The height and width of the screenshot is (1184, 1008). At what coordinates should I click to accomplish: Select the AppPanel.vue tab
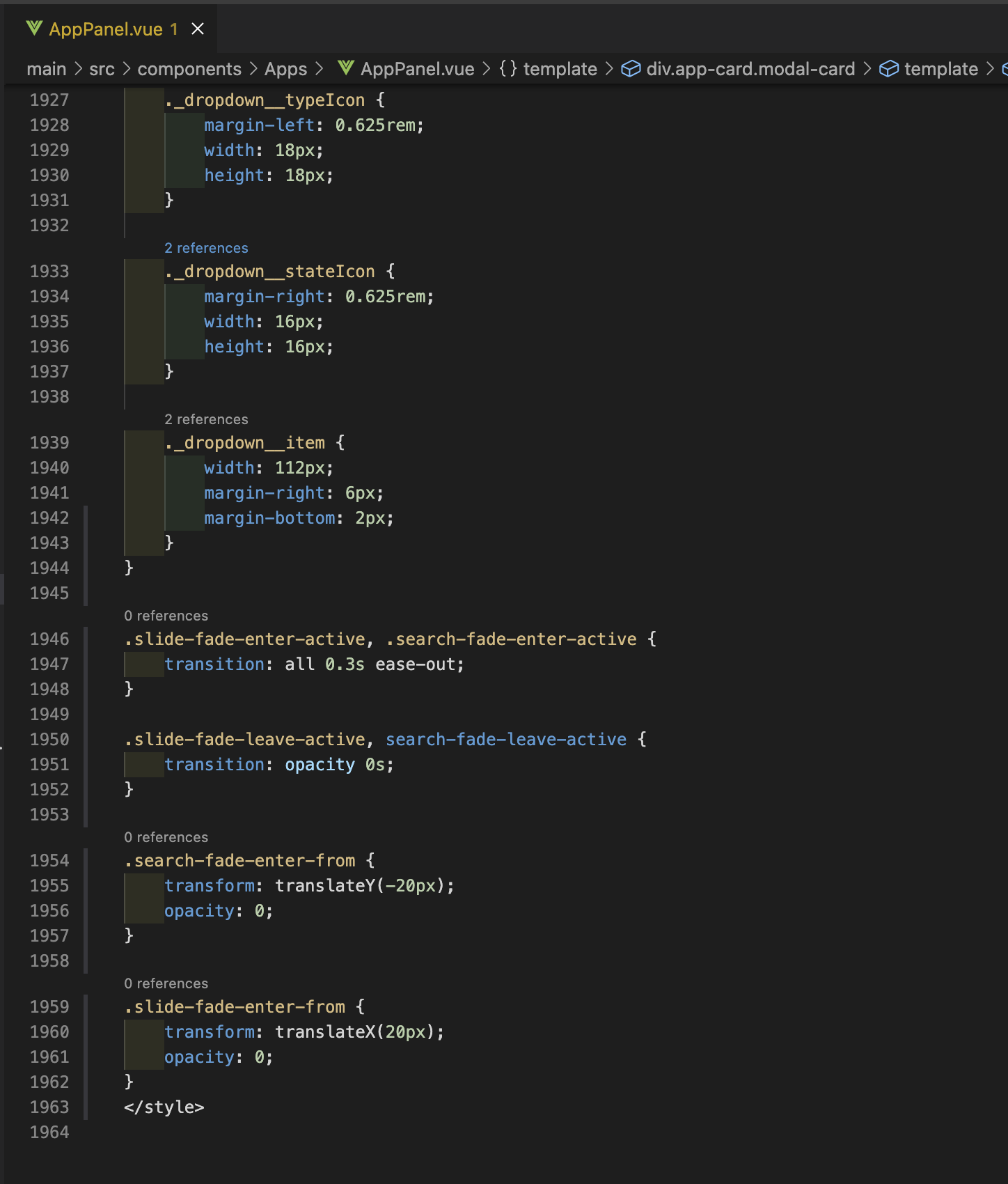[x=111, y=29]
